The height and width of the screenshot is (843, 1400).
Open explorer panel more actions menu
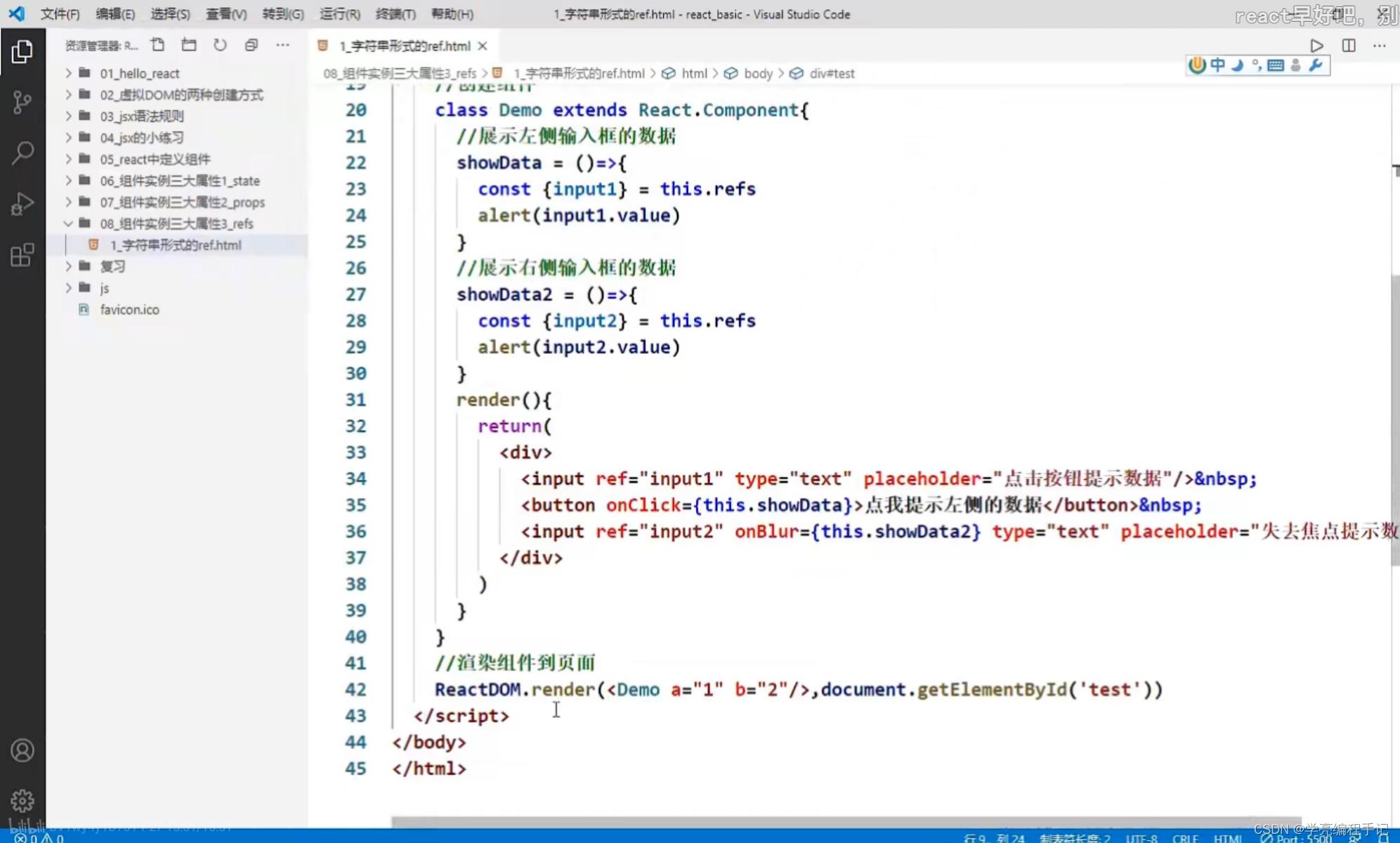282,45
